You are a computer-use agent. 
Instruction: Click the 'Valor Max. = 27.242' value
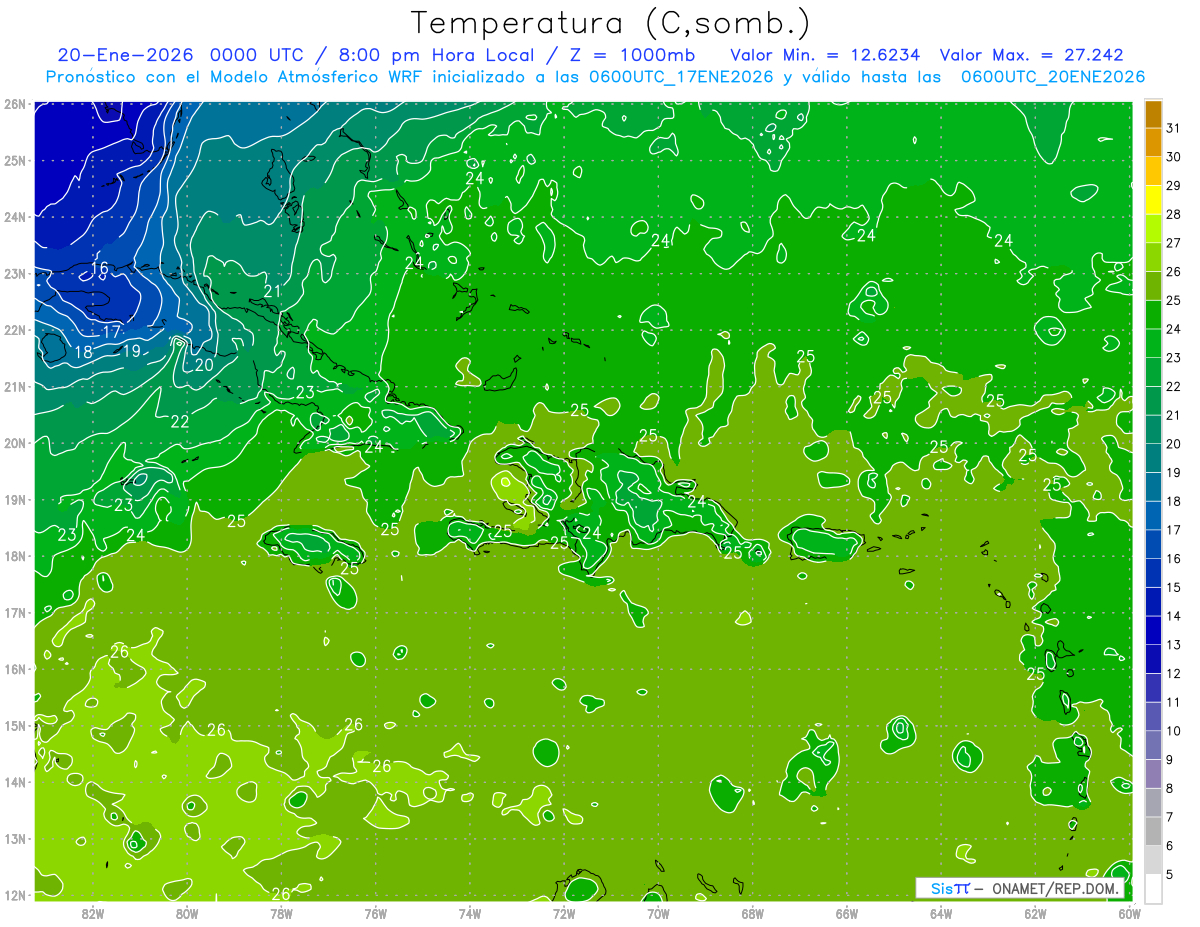[x=1031, y=55]
